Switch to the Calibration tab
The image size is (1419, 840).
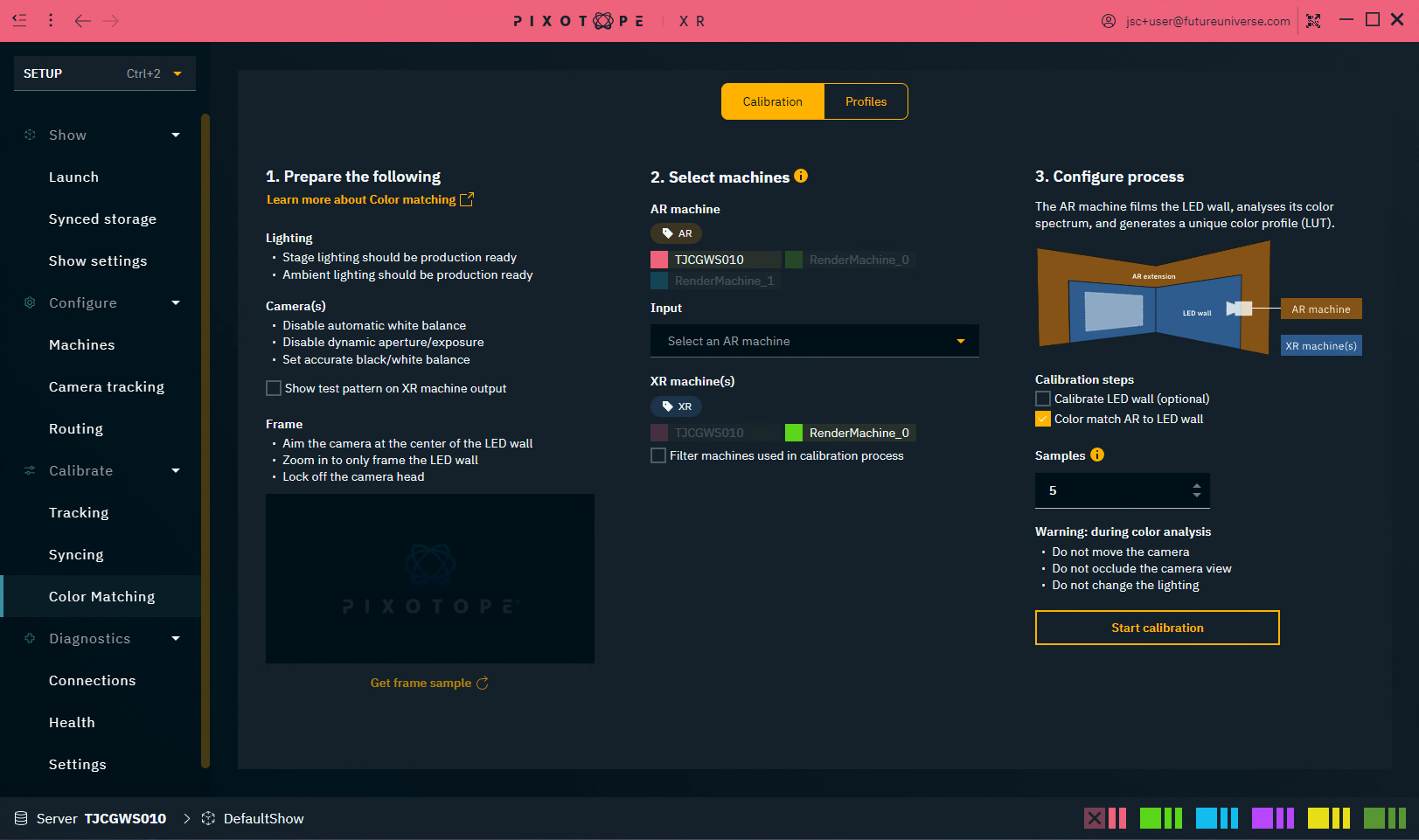(773, 101)
